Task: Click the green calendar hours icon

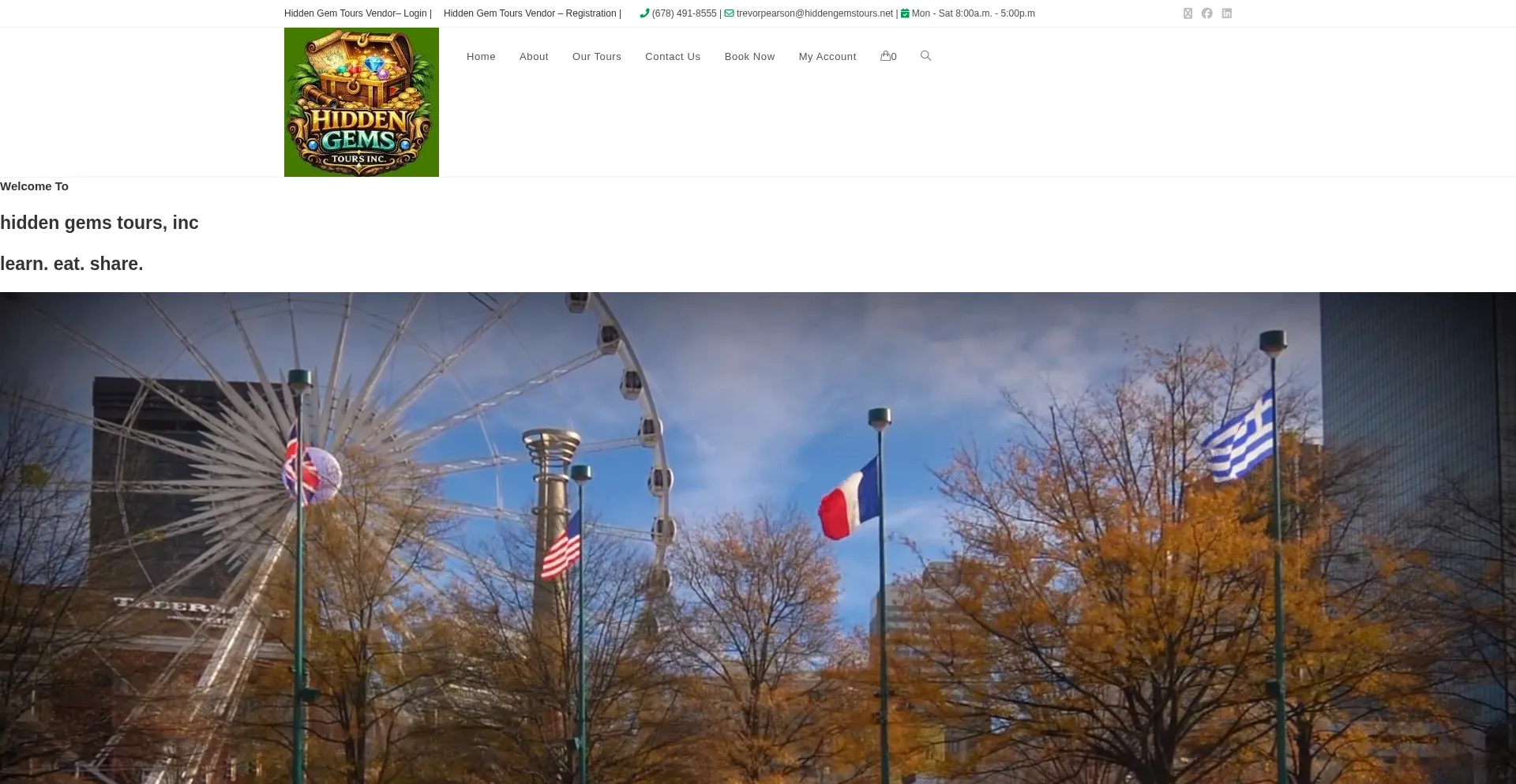Action: click(905, 13)
